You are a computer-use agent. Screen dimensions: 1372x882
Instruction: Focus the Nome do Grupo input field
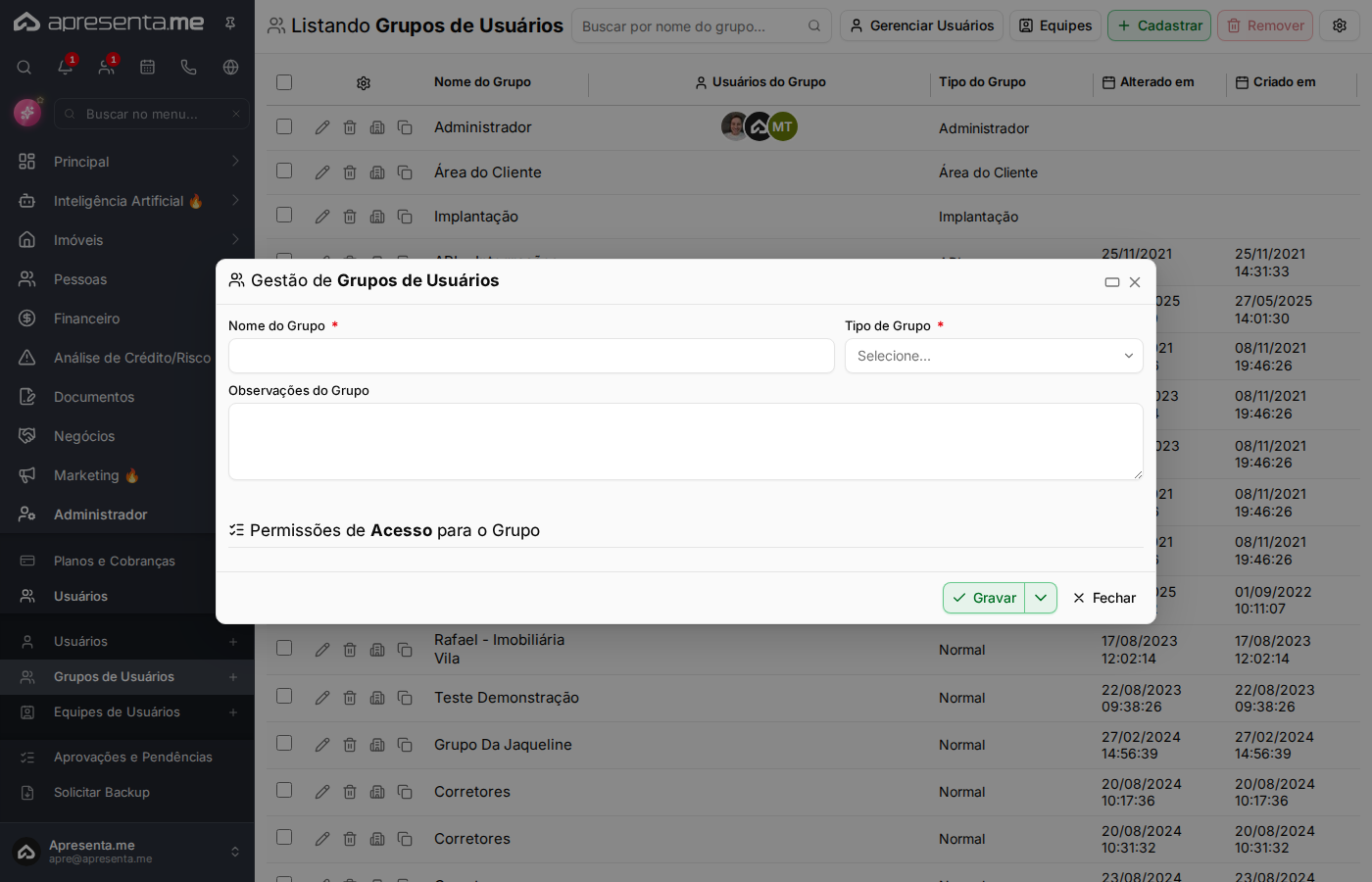click(531, 356)
